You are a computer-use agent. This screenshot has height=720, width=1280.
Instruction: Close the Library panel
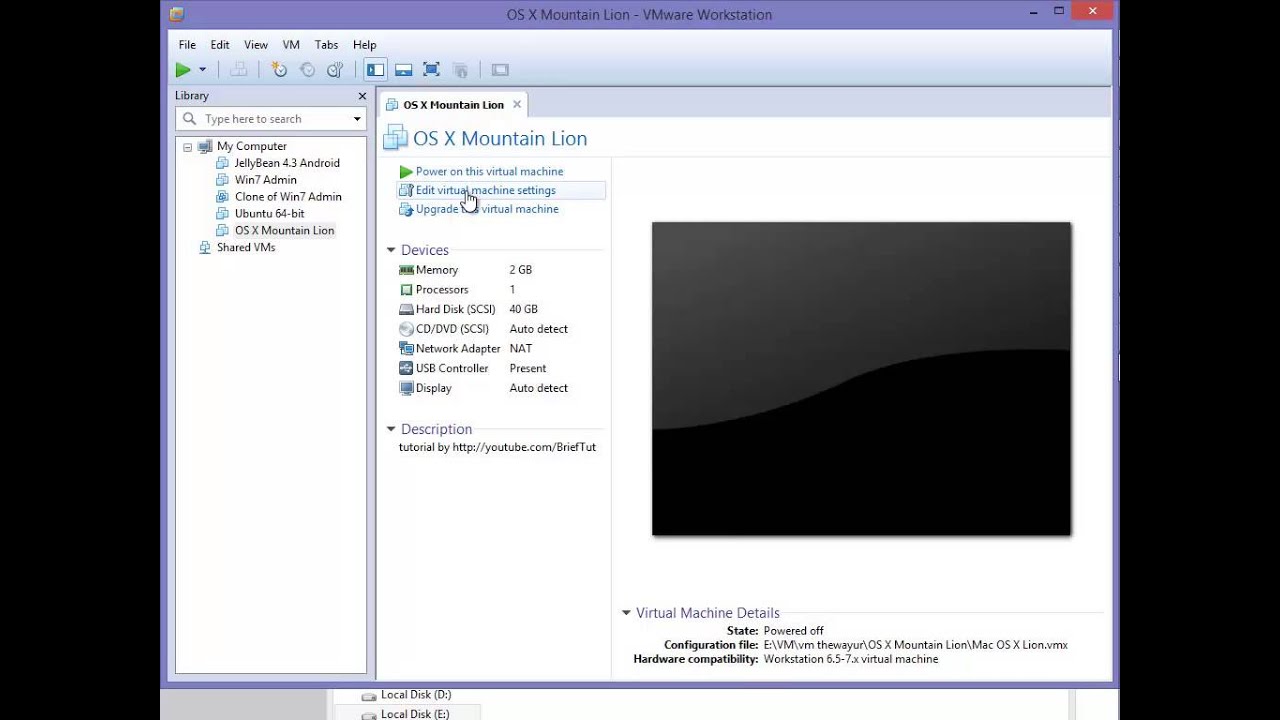(362, 96)
